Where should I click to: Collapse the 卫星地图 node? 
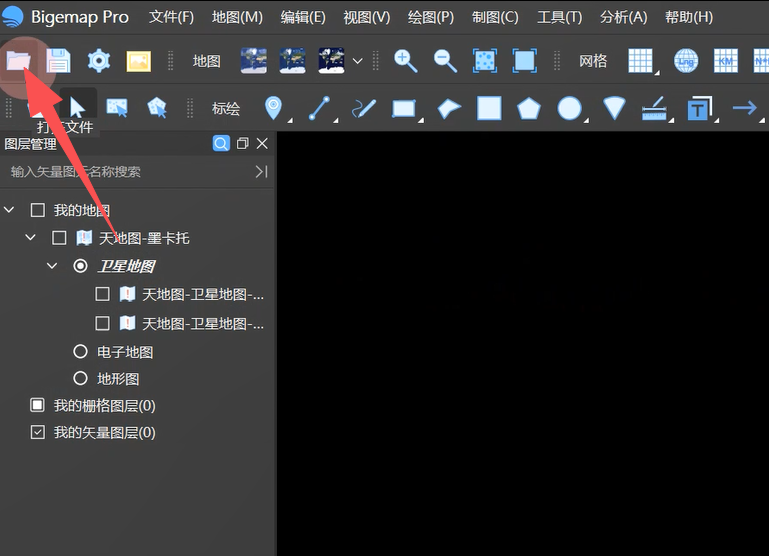(x=52, y=266)
